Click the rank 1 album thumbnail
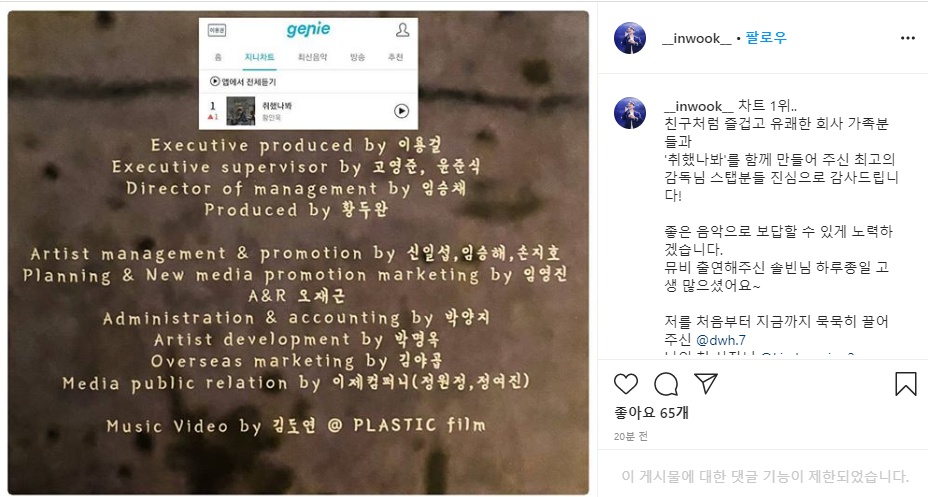 [x=240, y=111]
